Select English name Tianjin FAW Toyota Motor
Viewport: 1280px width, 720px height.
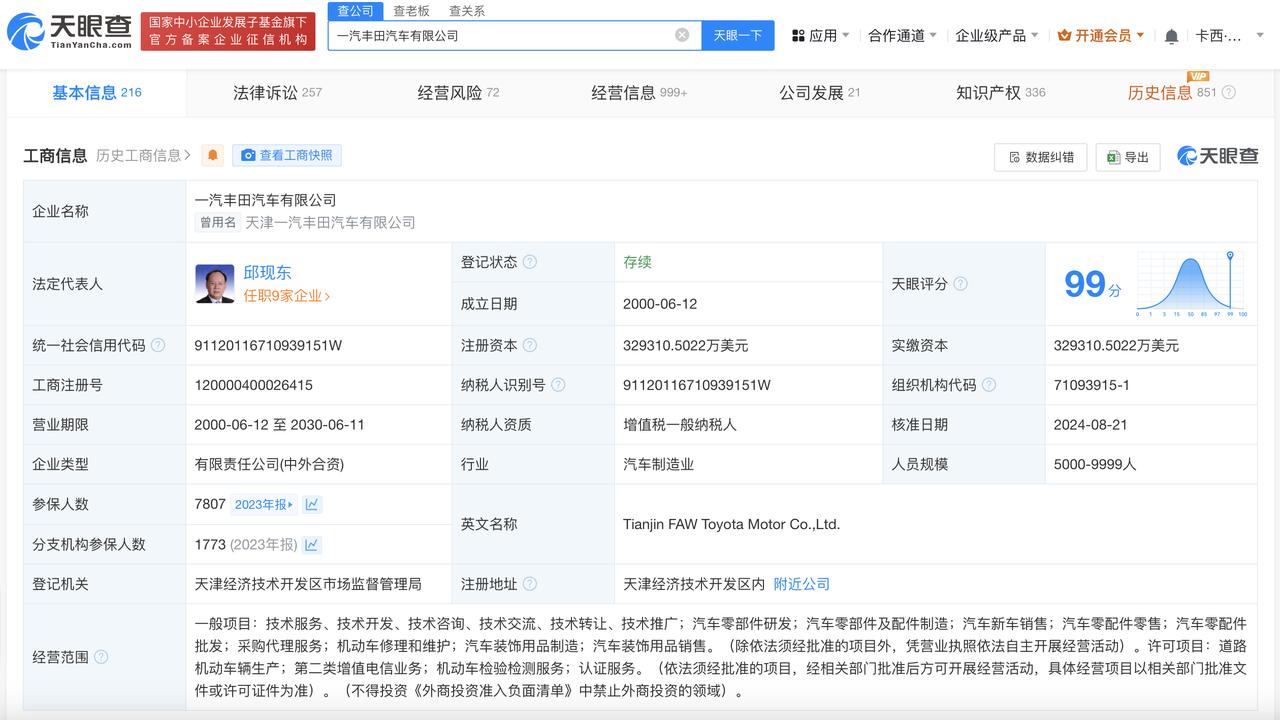pyautogui.click(x=731, y=524)
